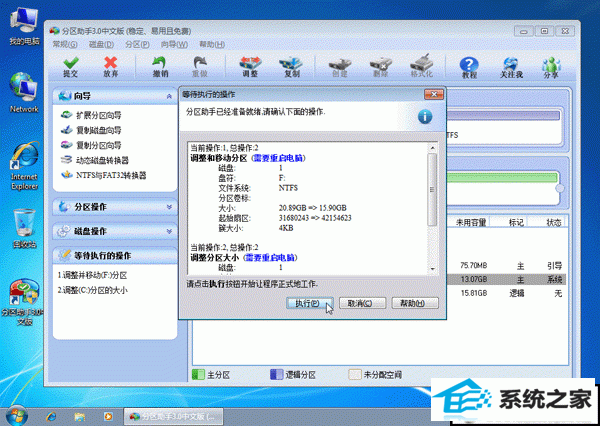Click the 创建 (Create) partition toolbar icon
This screenshot has height=426, width=600.
point(340,66)
